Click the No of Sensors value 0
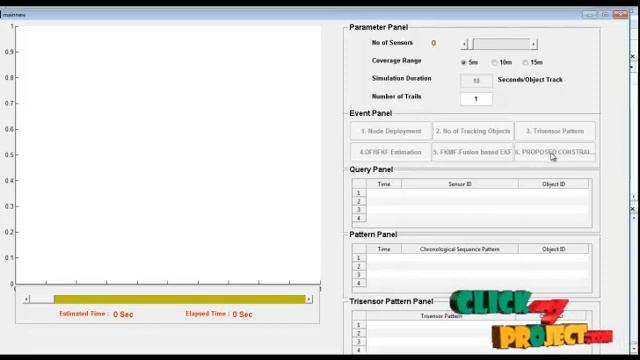Image resolution: width=640 pixels, height=360 pixels. [x=433, y=43]
